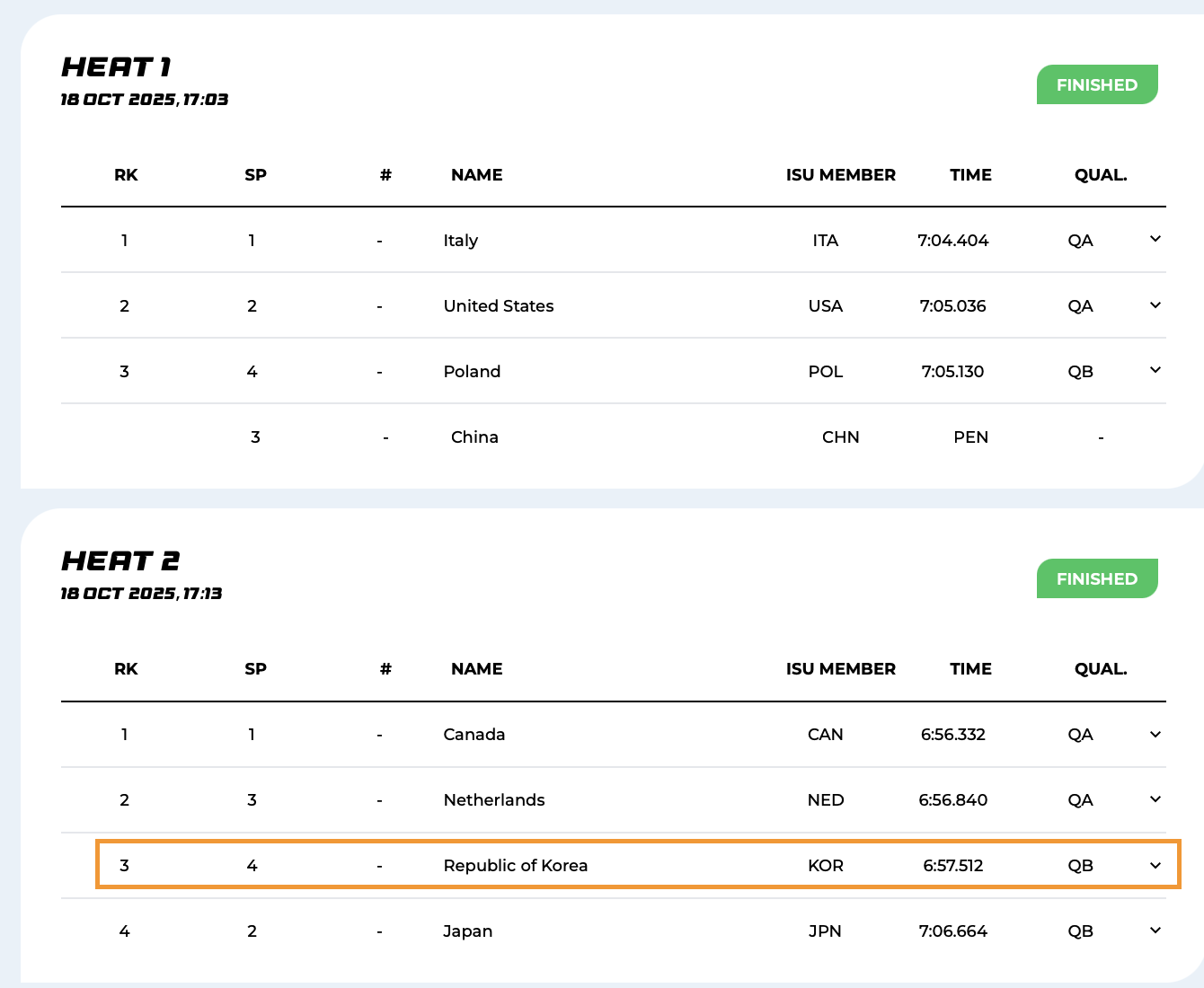Click the Heat 1 FINISHED badge
The width and height of the screenshot is (1204, 988).
[x=1096, y=85]
